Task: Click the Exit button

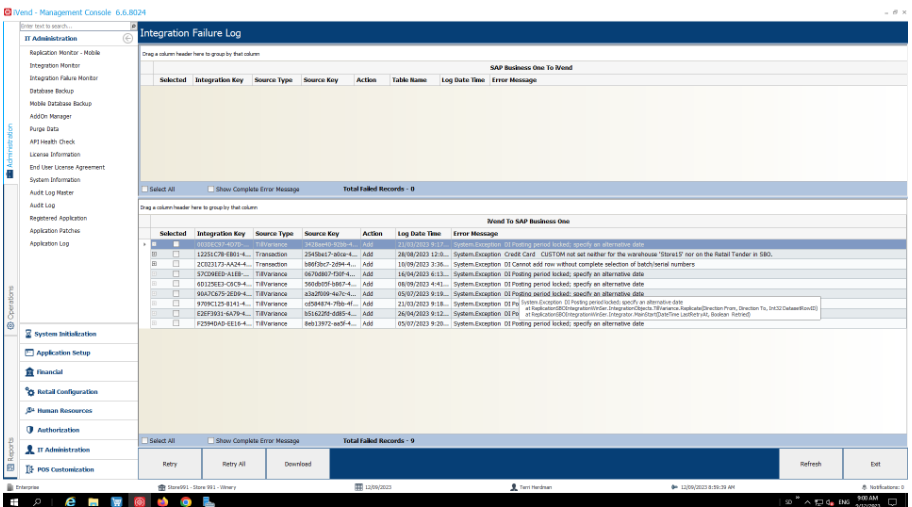Action: pyautogui.click(x=875, y=464)
